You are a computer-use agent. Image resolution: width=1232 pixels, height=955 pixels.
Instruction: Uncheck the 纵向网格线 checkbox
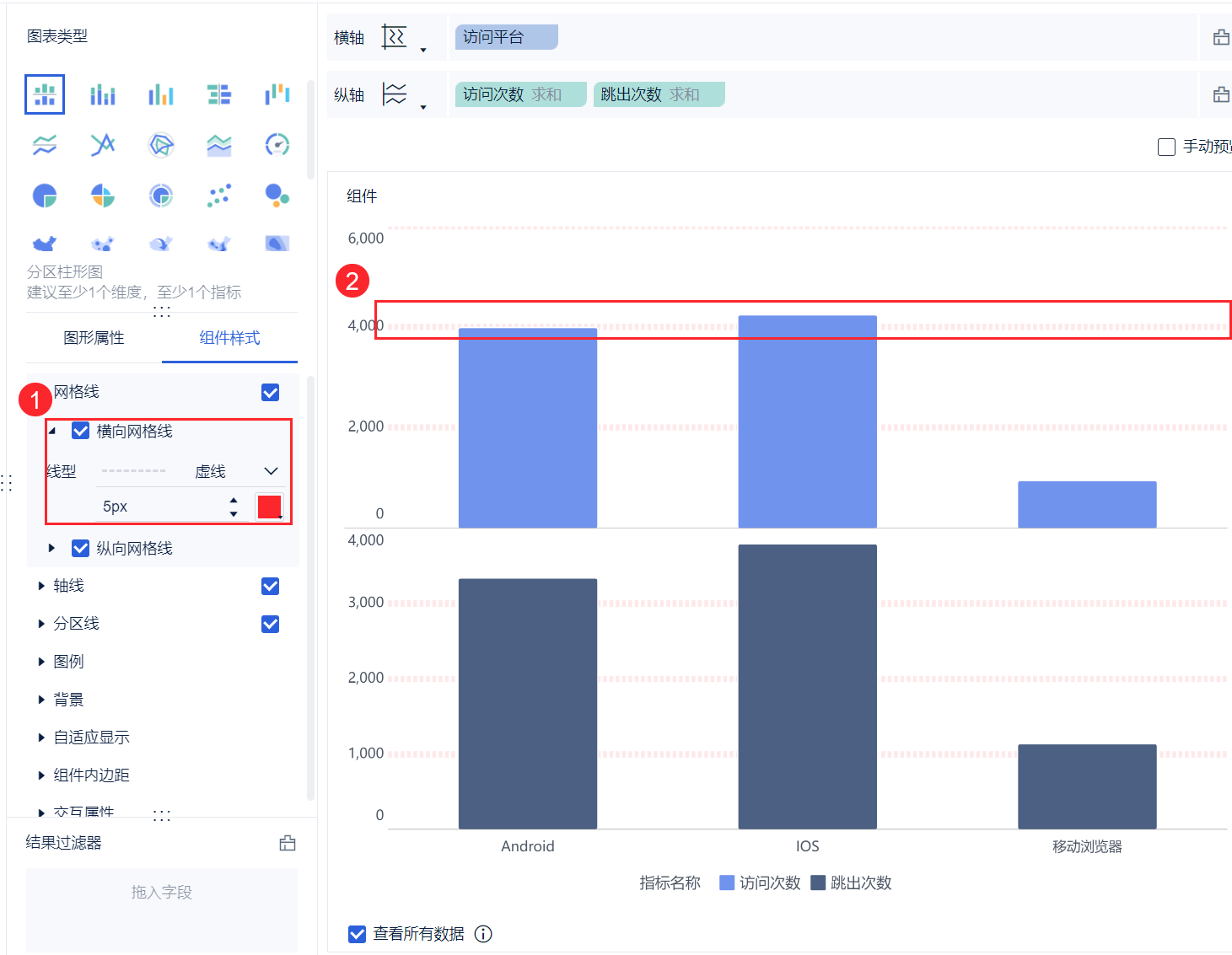click(x=80, y=548)
